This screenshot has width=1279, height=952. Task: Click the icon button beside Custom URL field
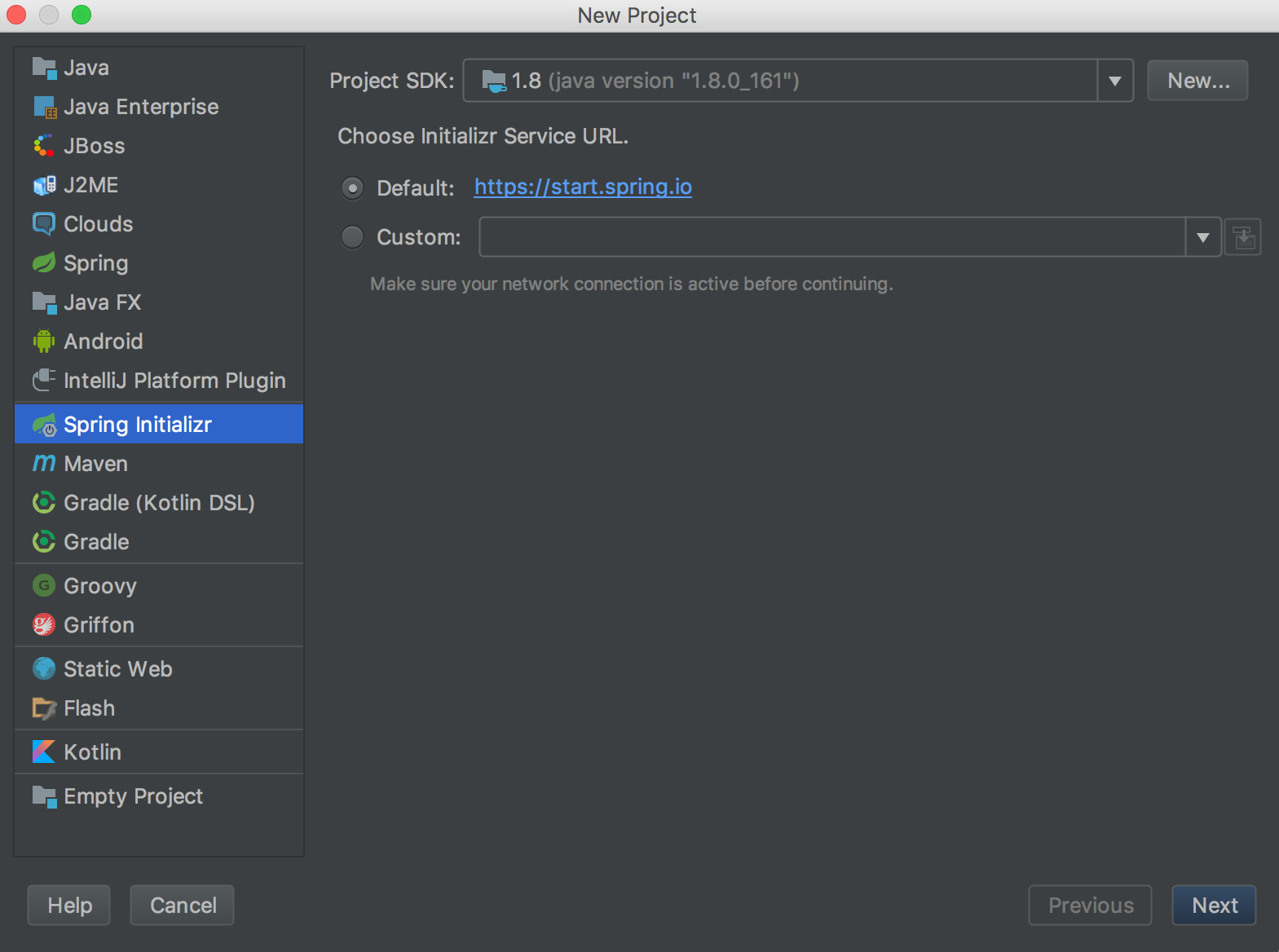coord(1243,237)
